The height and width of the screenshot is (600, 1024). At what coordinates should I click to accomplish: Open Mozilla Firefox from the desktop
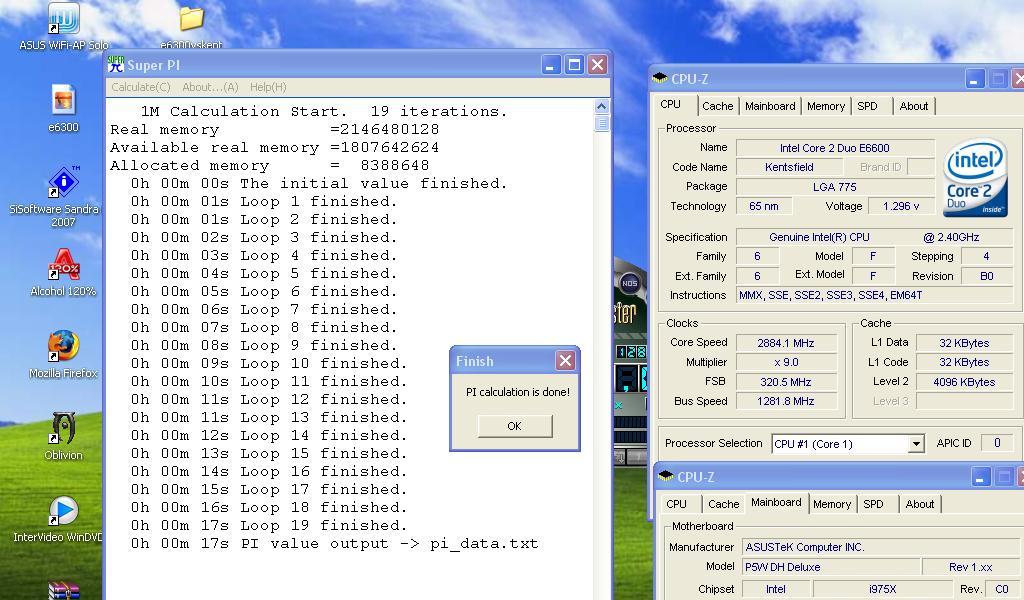click(63, 346)
